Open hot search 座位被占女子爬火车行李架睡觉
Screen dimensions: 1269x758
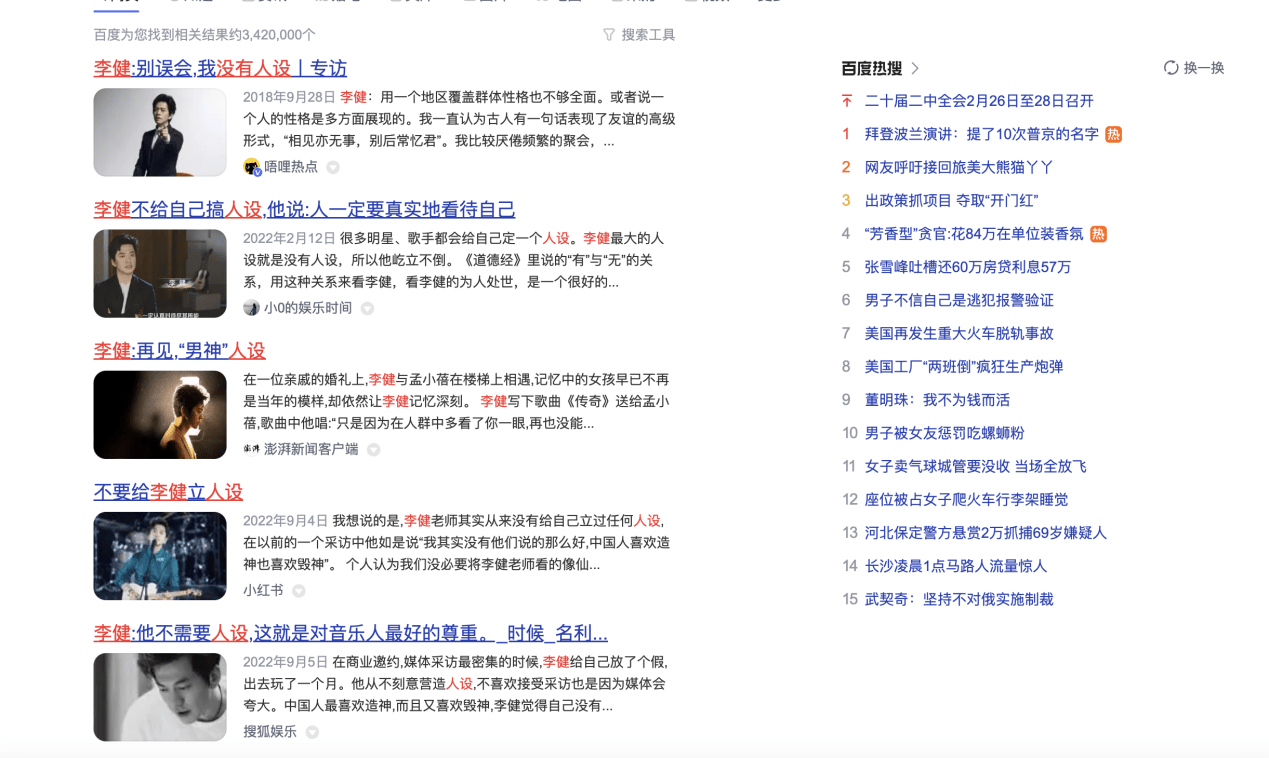point(966,499)
